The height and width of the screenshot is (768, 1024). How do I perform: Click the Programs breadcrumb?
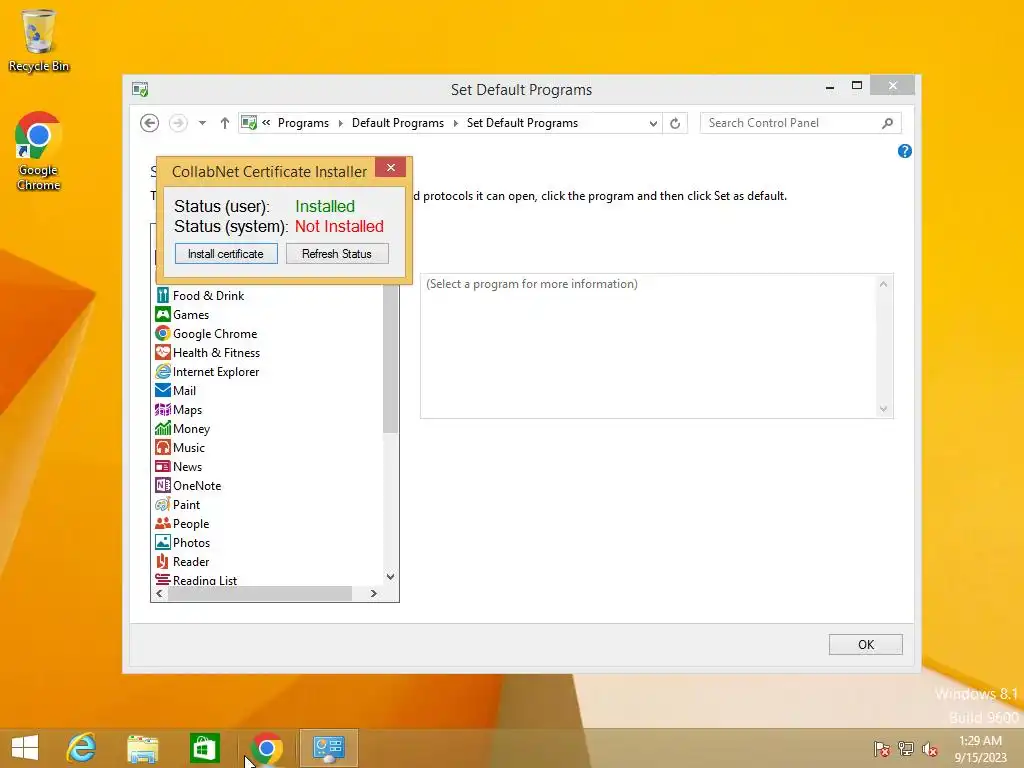pyautogui.click(x=303, y=123)
